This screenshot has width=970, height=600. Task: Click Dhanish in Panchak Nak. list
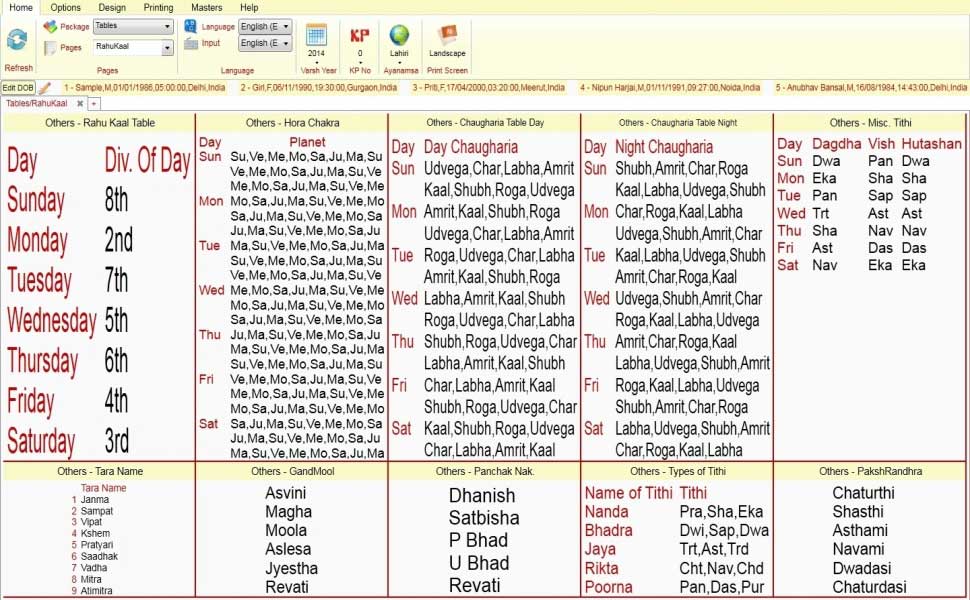tap(482, 495)
